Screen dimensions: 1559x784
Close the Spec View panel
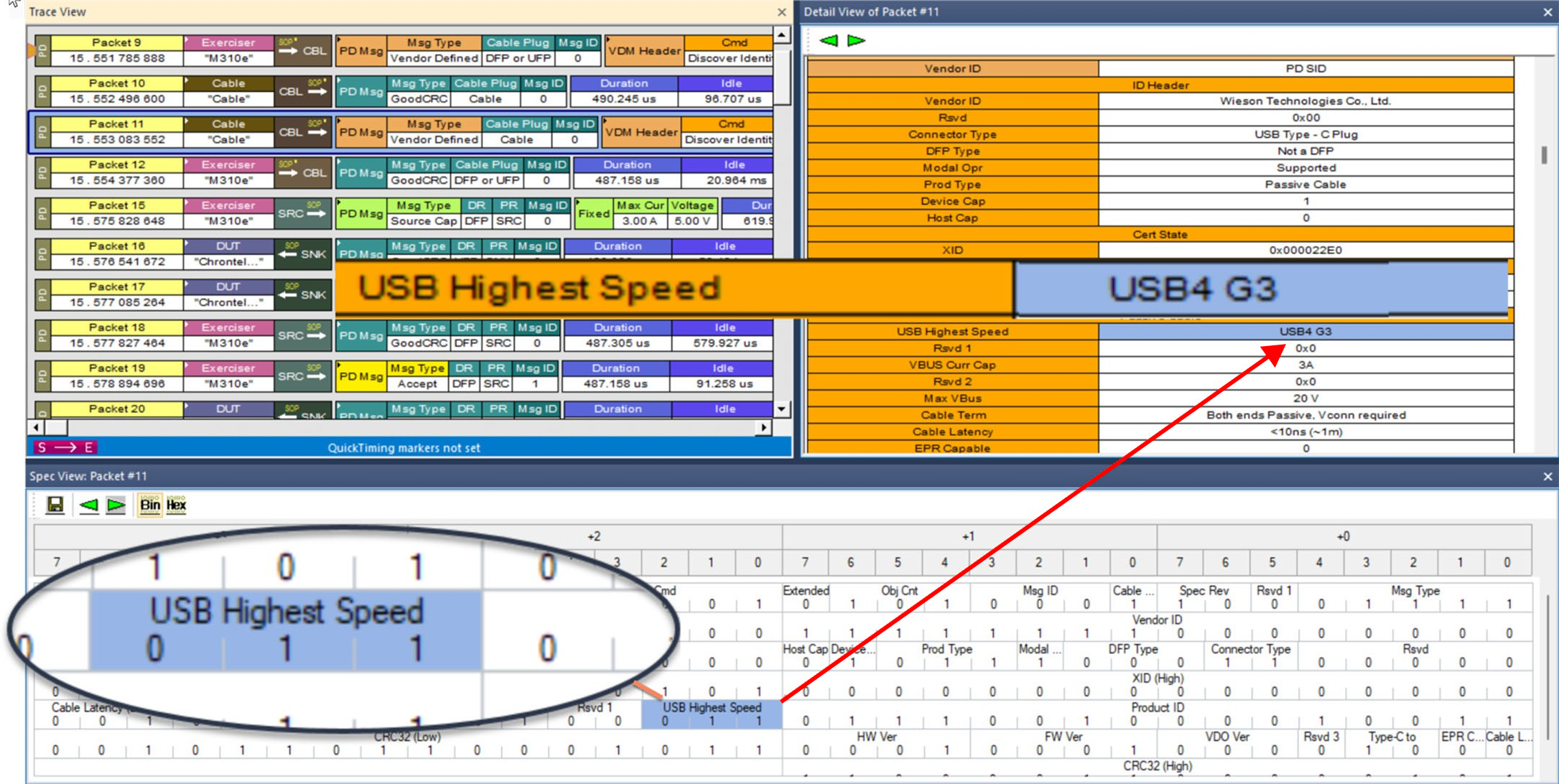click(1547, 476)
